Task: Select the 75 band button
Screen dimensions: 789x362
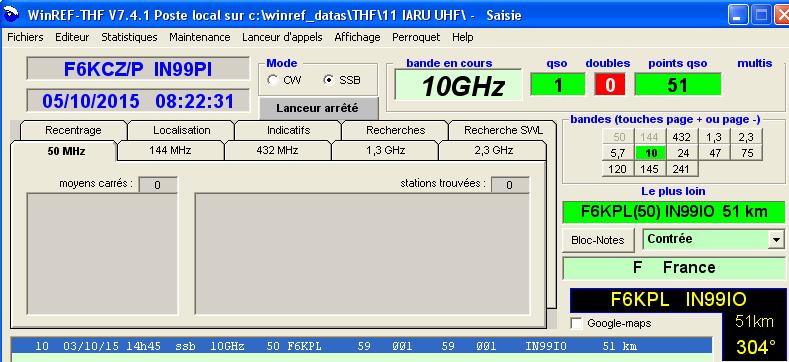Action: 747,153
